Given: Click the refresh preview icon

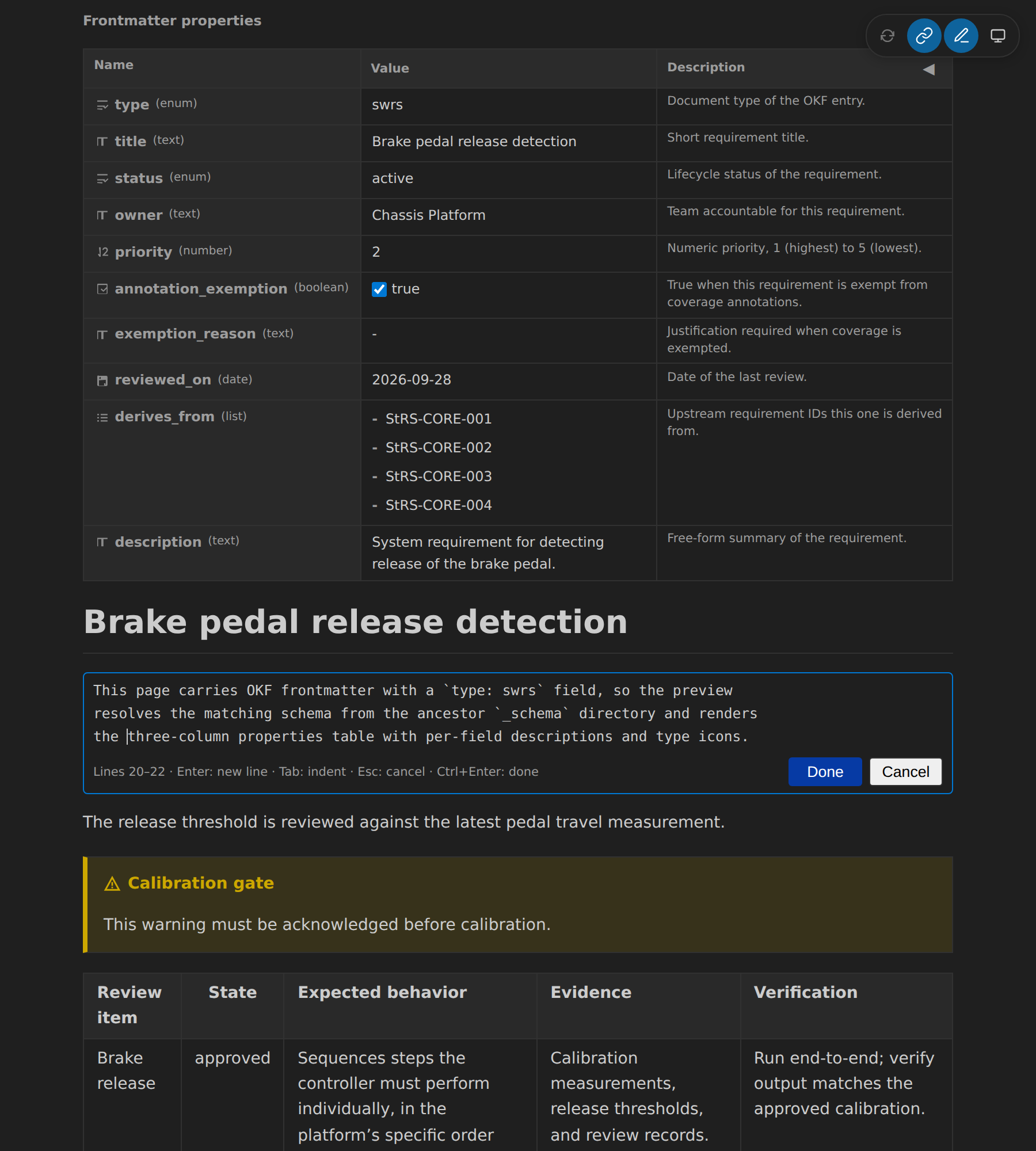Looking at the screenshot, I should 888,36.
